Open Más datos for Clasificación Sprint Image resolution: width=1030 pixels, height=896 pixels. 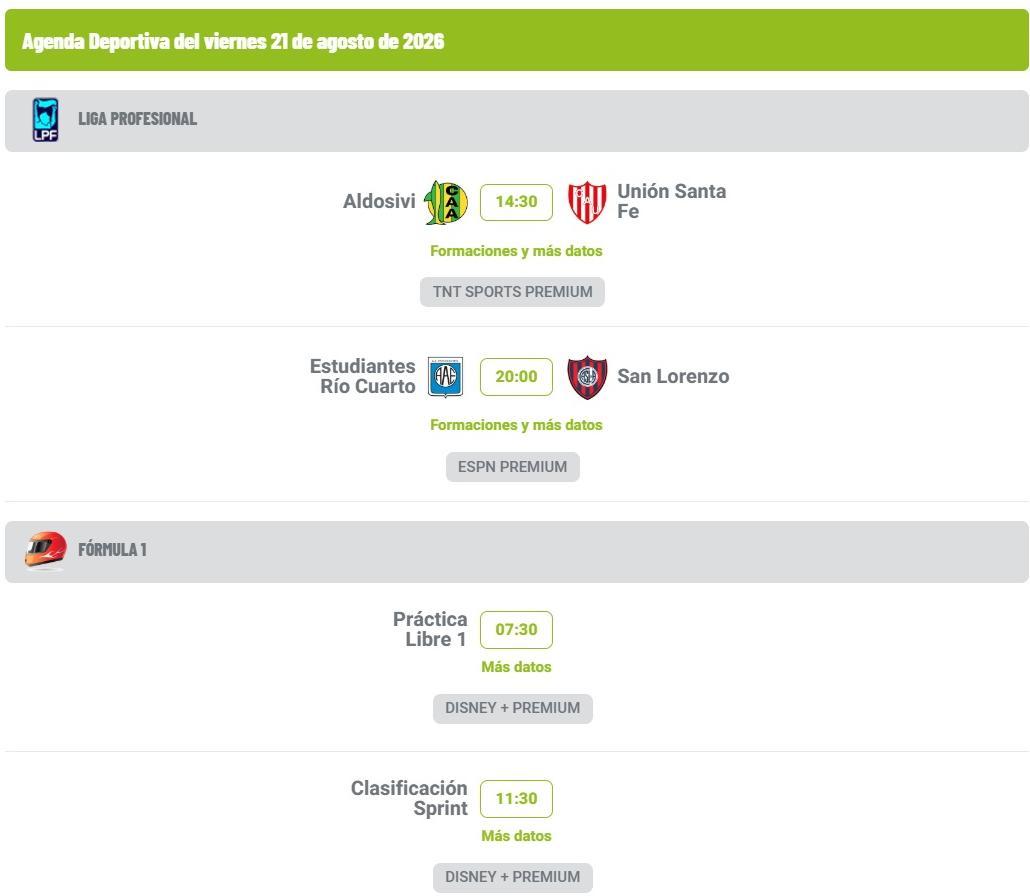(516, 836)
